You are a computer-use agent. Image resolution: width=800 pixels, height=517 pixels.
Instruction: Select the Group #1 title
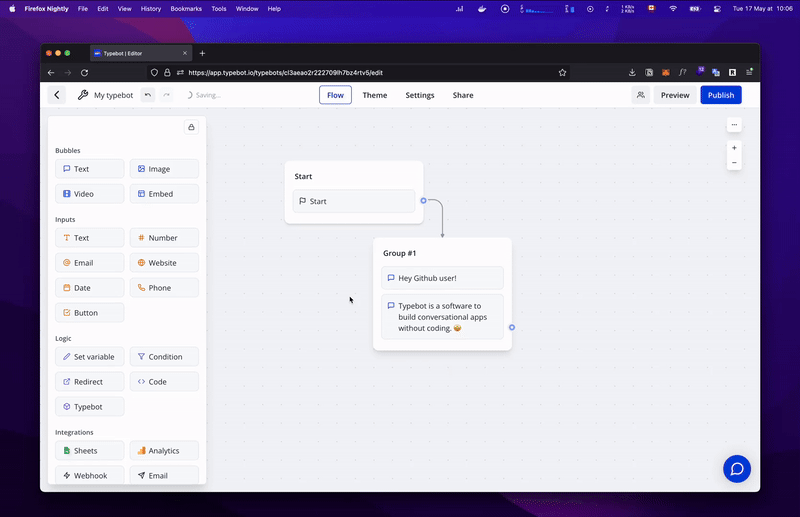[399, 253]
